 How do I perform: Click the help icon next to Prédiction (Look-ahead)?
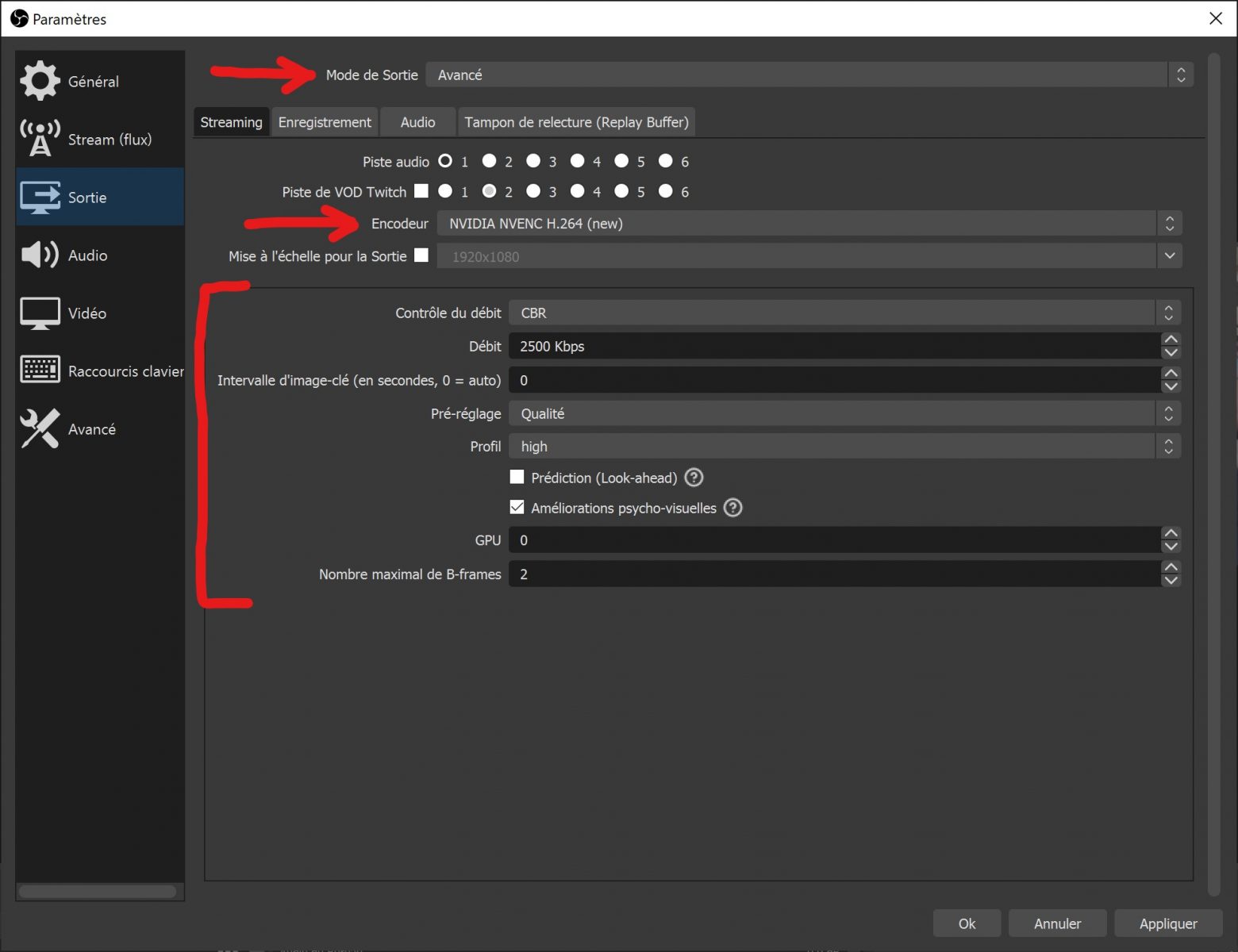pos(693,477)
